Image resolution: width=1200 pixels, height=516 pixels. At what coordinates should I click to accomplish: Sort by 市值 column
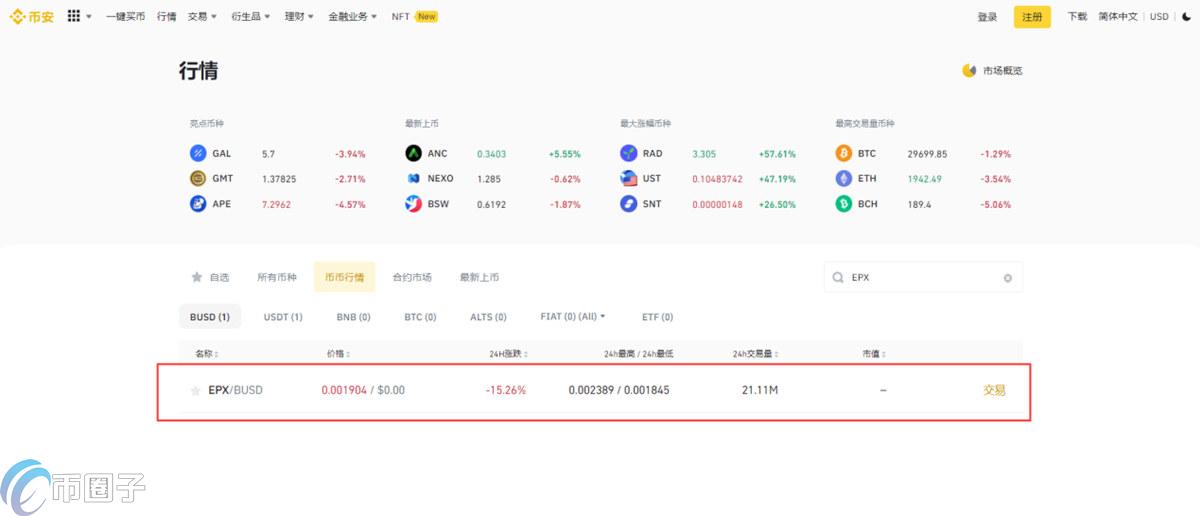[x=874, y=354]
